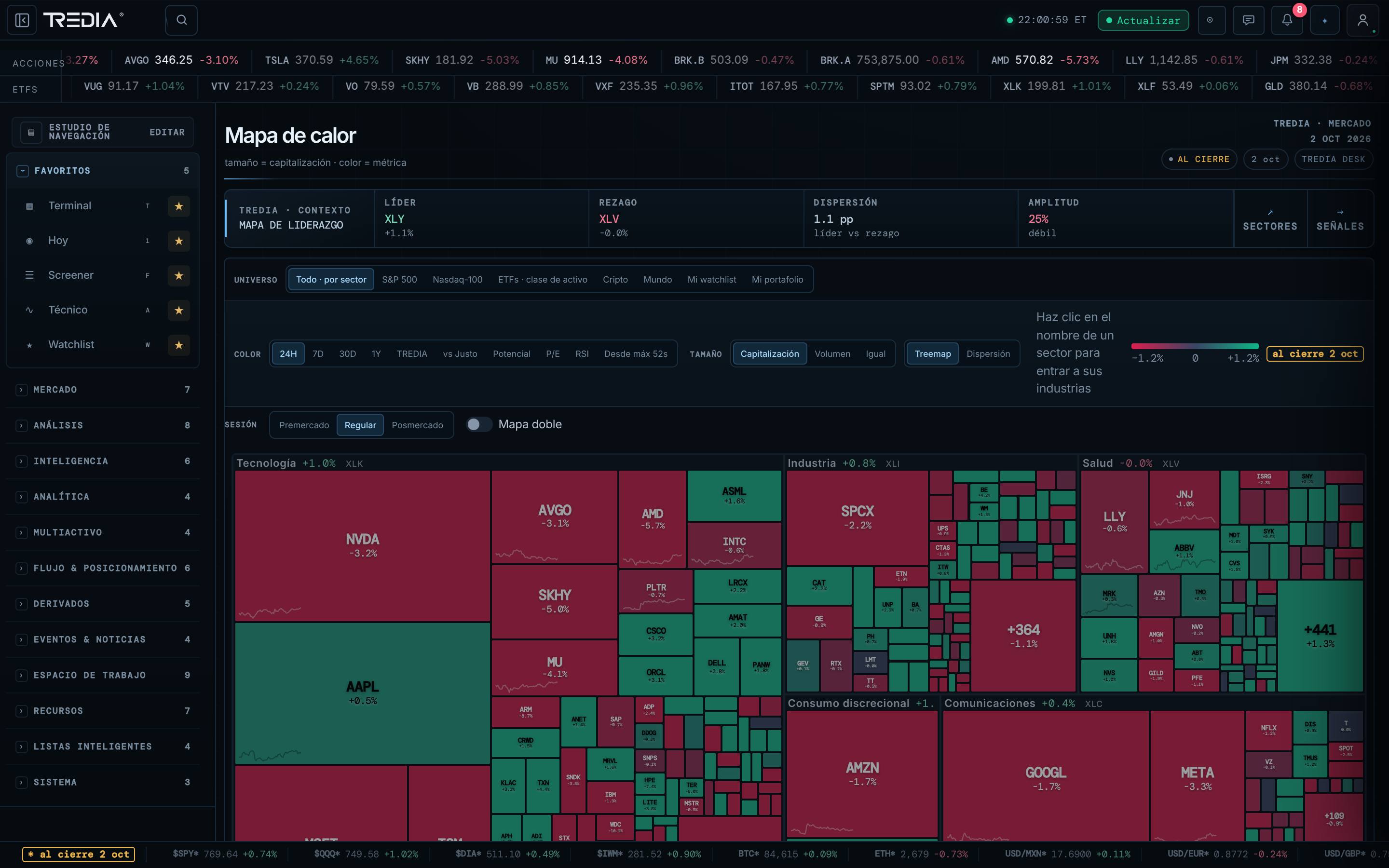The height and width of the screenshot is (868, 1389).
Task: Open the AAPL treemap tile
Action: [x=363, y=693]
